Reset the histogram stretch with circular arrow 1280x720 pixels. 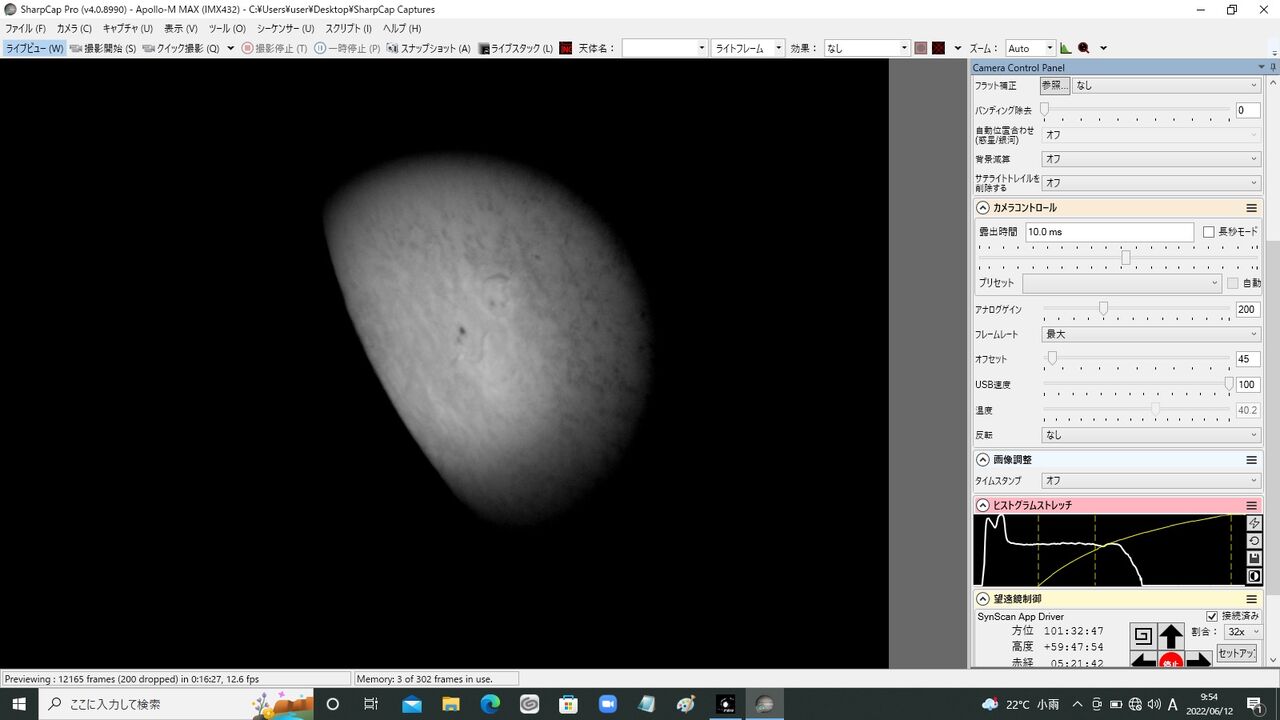(x=1254, y=541)
